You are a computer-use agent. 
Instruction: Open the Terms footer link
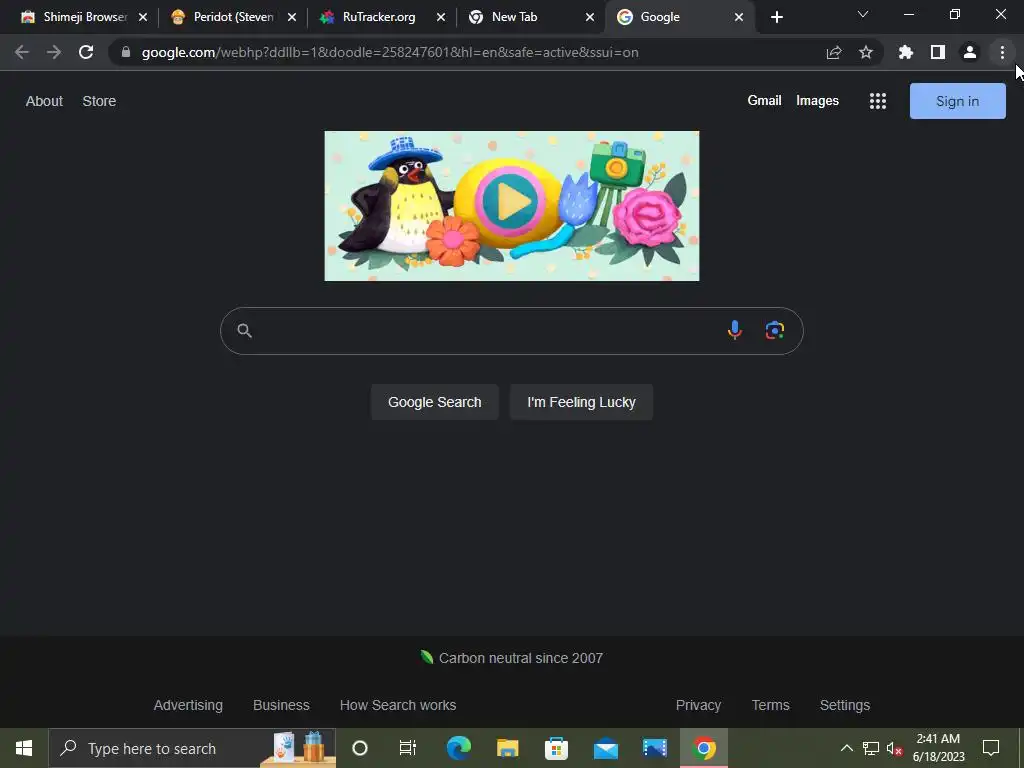point(771,705)
